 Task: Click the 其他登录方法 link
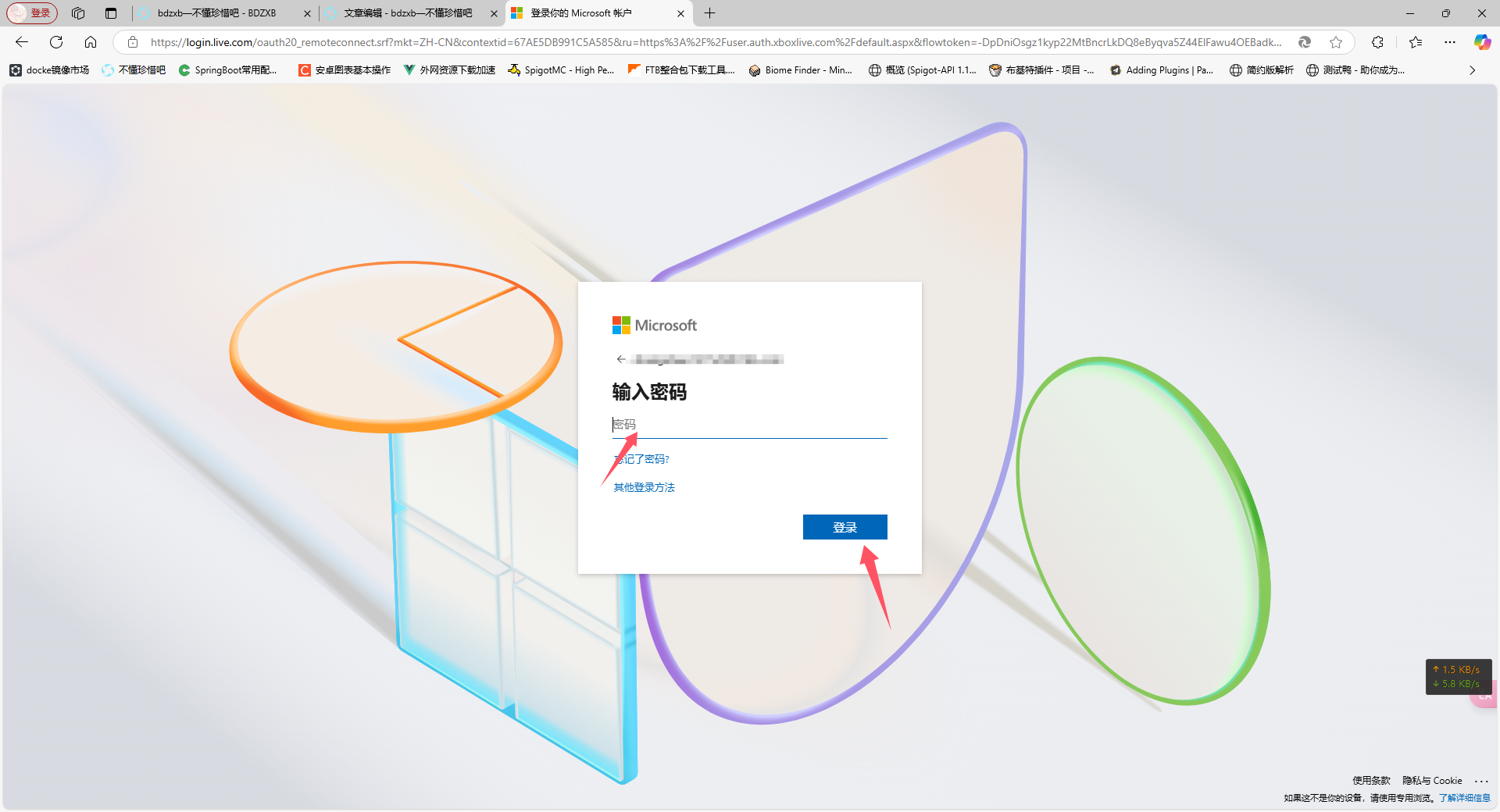[644, 487]
